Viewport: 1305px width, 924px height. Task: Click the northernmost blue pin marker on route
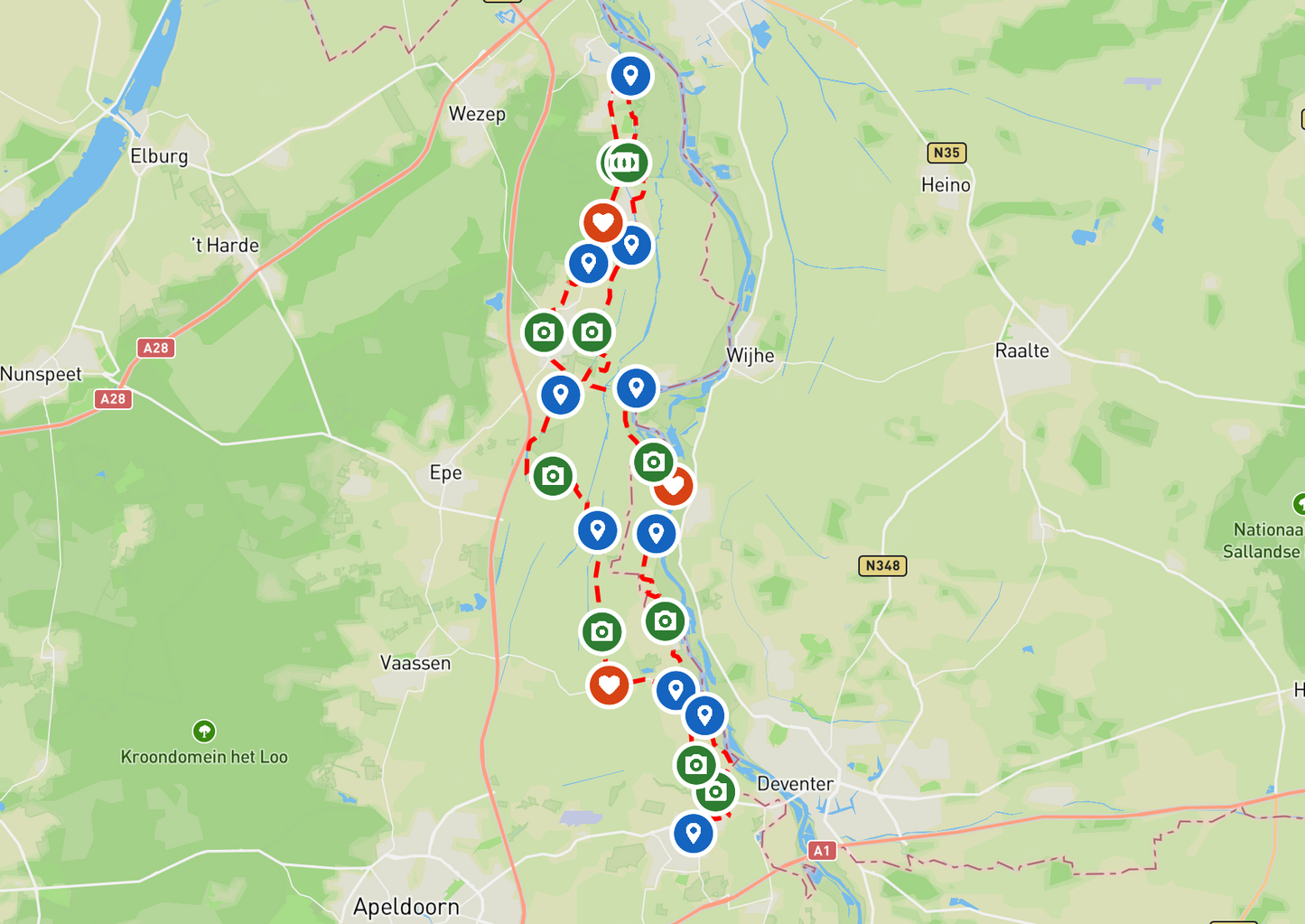(x=630, y=76)
